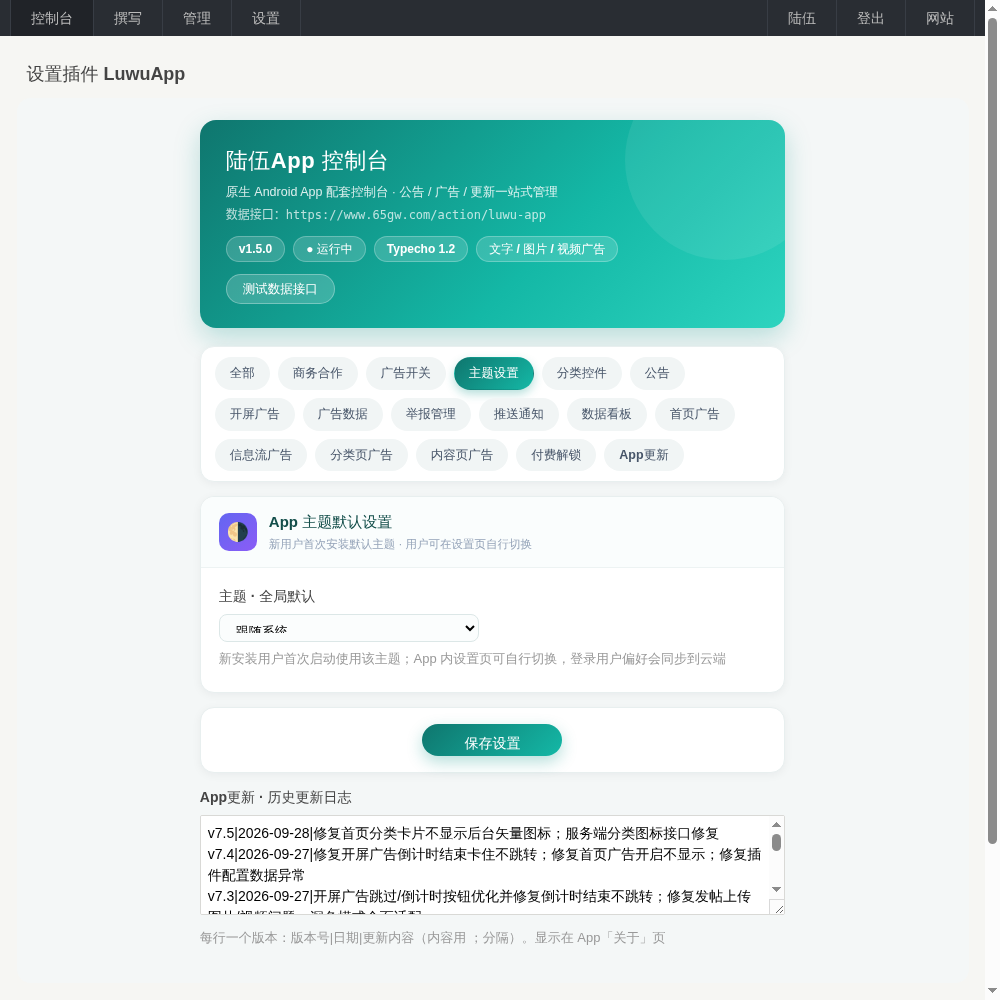The image size is (1000, 1000).
Task: Open the 控制台 menu in top bar
Action: click(x=52, y=18)
